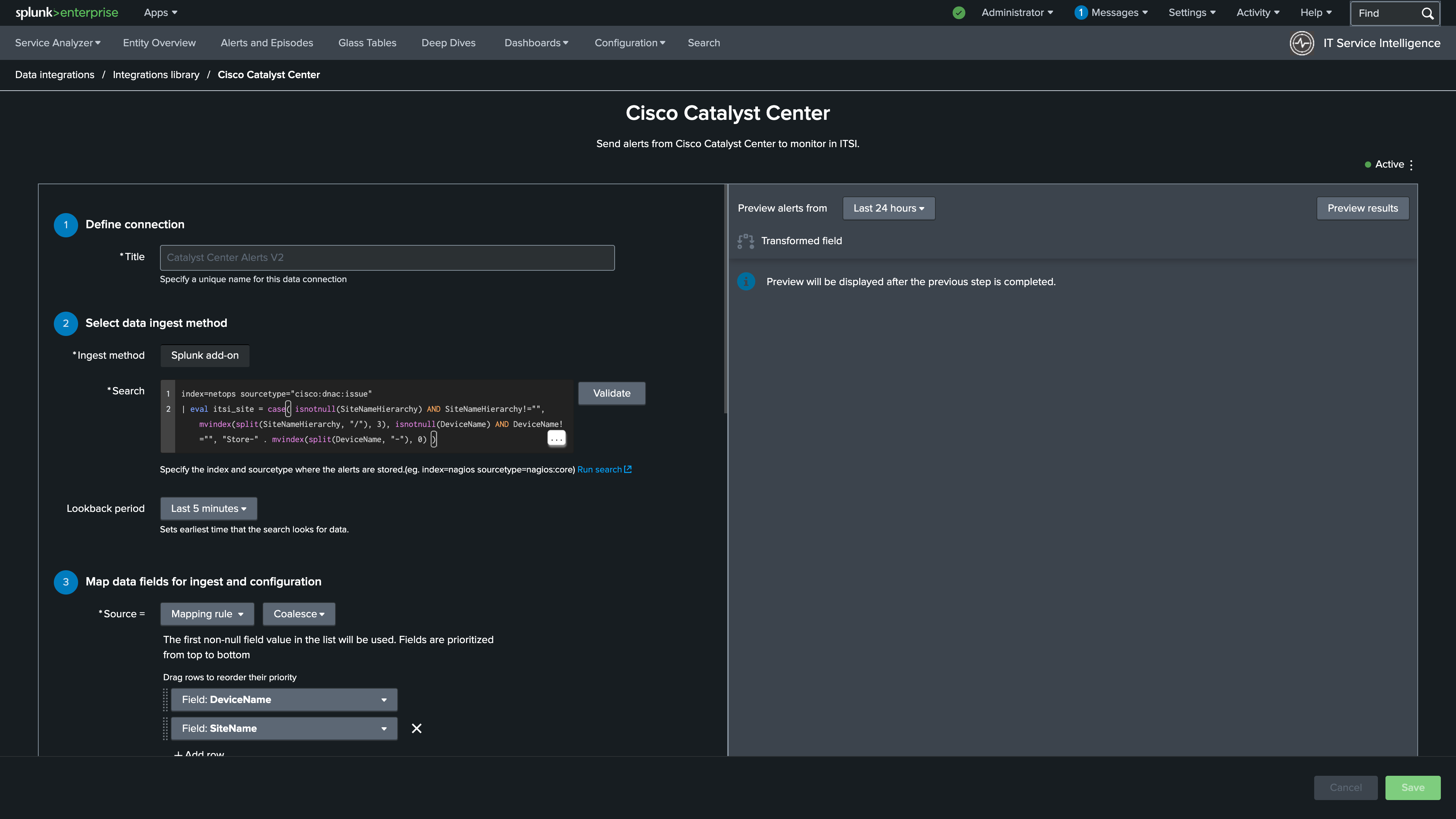Viewport: 1456px width, 819px height.
Task: Click the Messages notification badge
Action: click(1081, 13)
